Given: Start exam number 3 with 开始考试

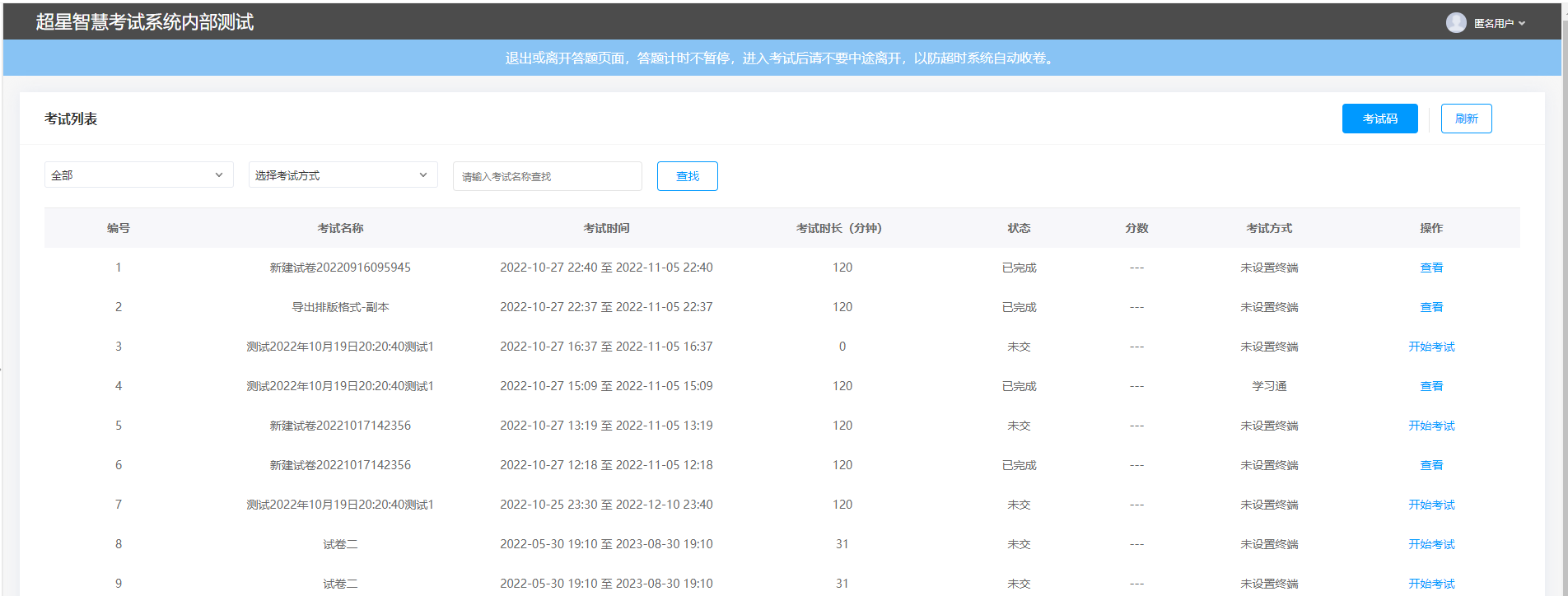Looking at the screenshot, I should click(x=1431, y=347).
